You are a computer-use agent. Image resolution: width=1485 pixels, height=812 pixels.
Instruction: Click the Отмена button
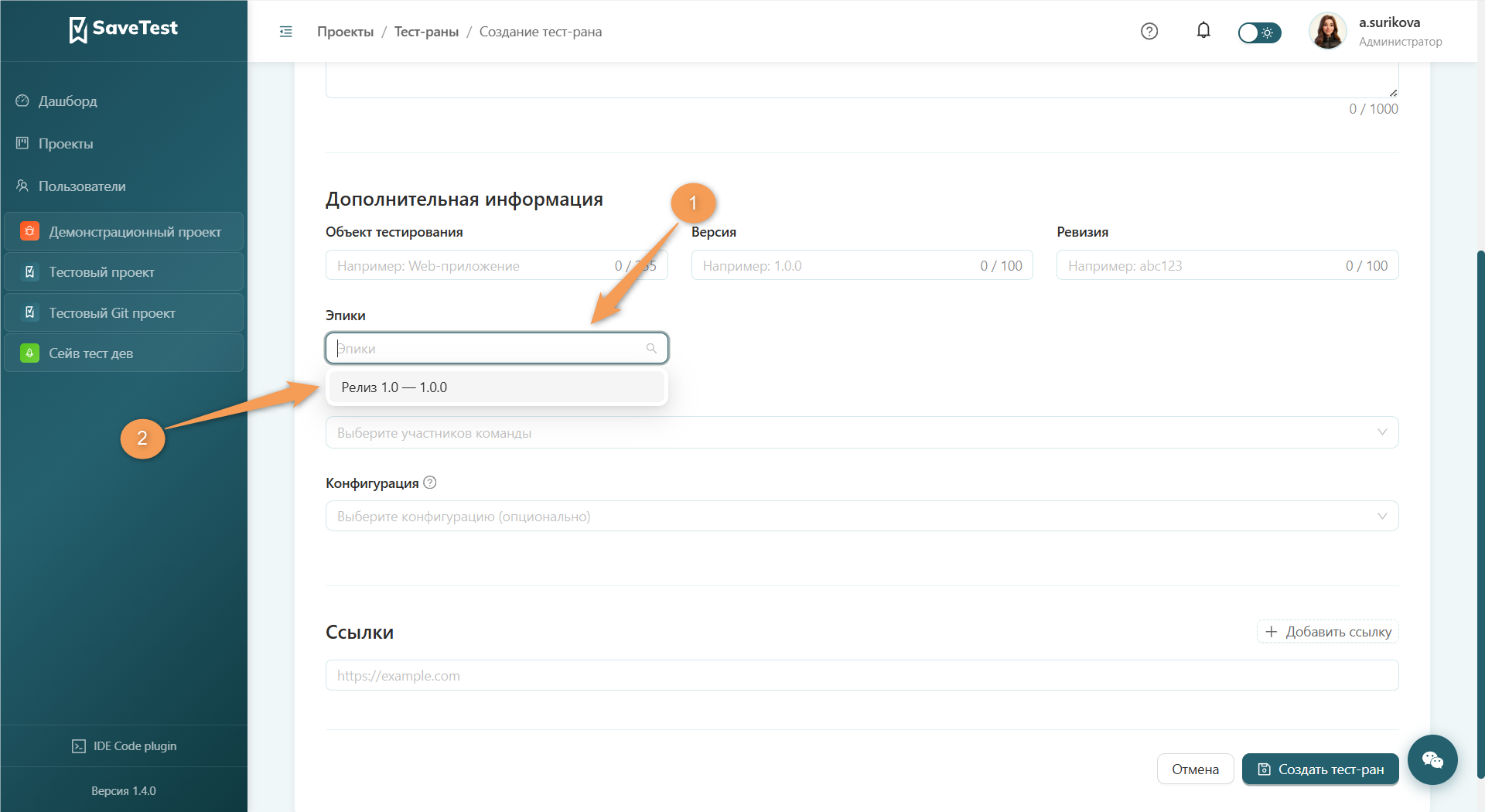pyautogui.click(x=1195, y=769)
